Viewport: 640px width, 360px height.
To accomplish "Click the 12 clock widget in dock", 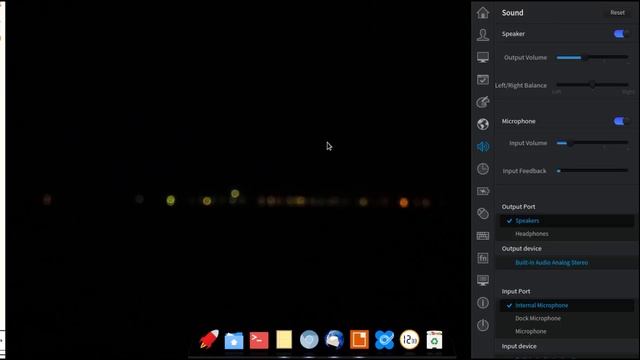I will (409, 340).
